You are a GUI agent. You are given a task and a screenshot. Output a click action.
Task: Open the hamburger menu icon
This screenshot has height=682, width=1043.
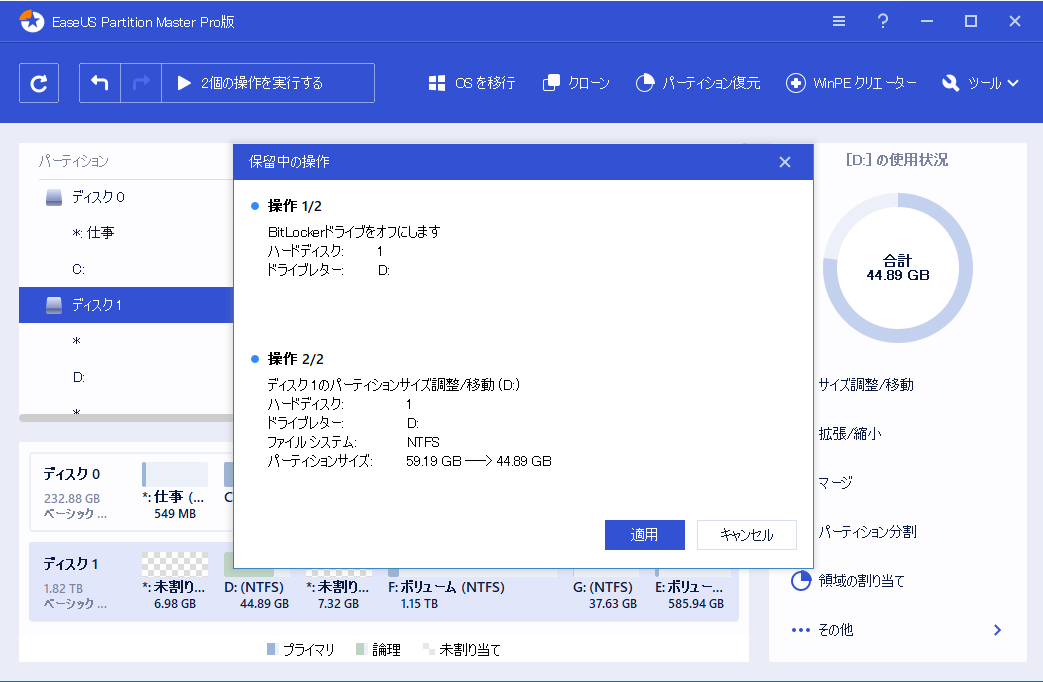coord(838,20)
